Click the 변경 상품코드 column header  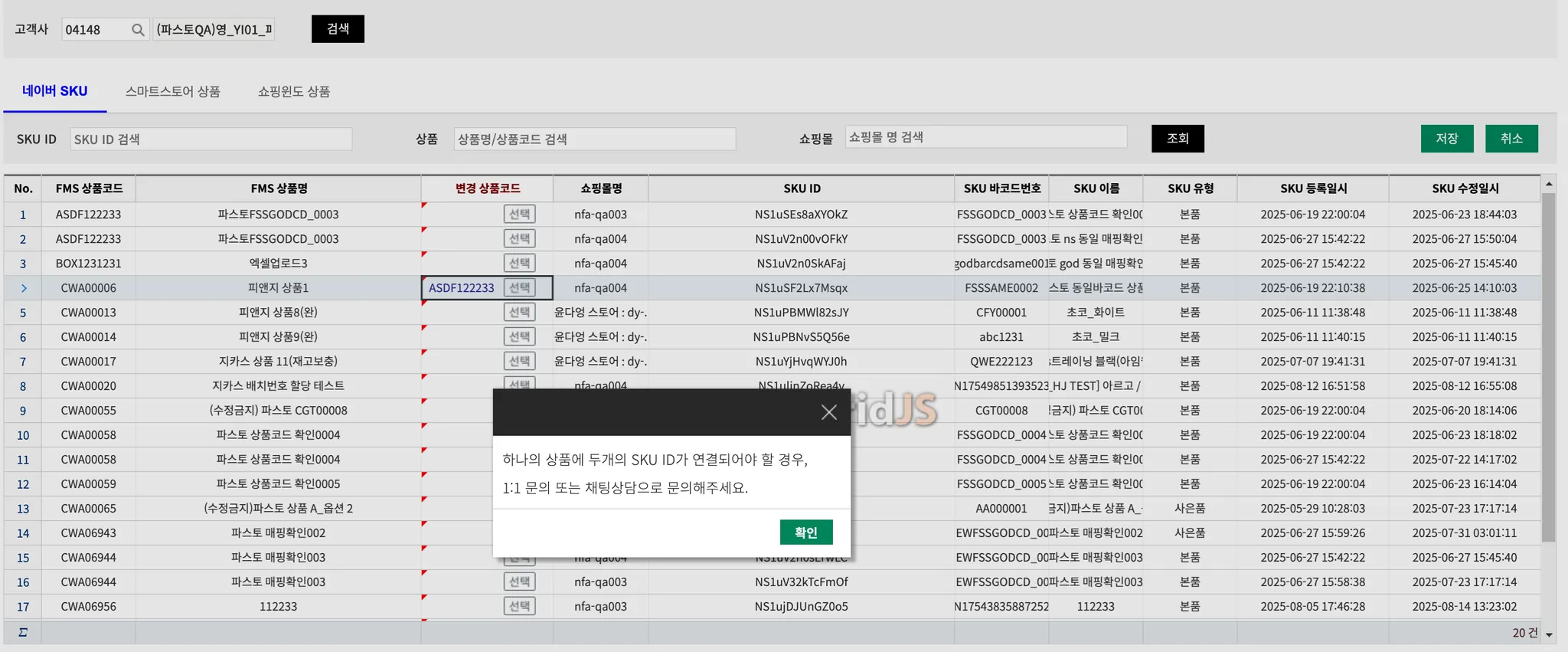tap(488, 188)
